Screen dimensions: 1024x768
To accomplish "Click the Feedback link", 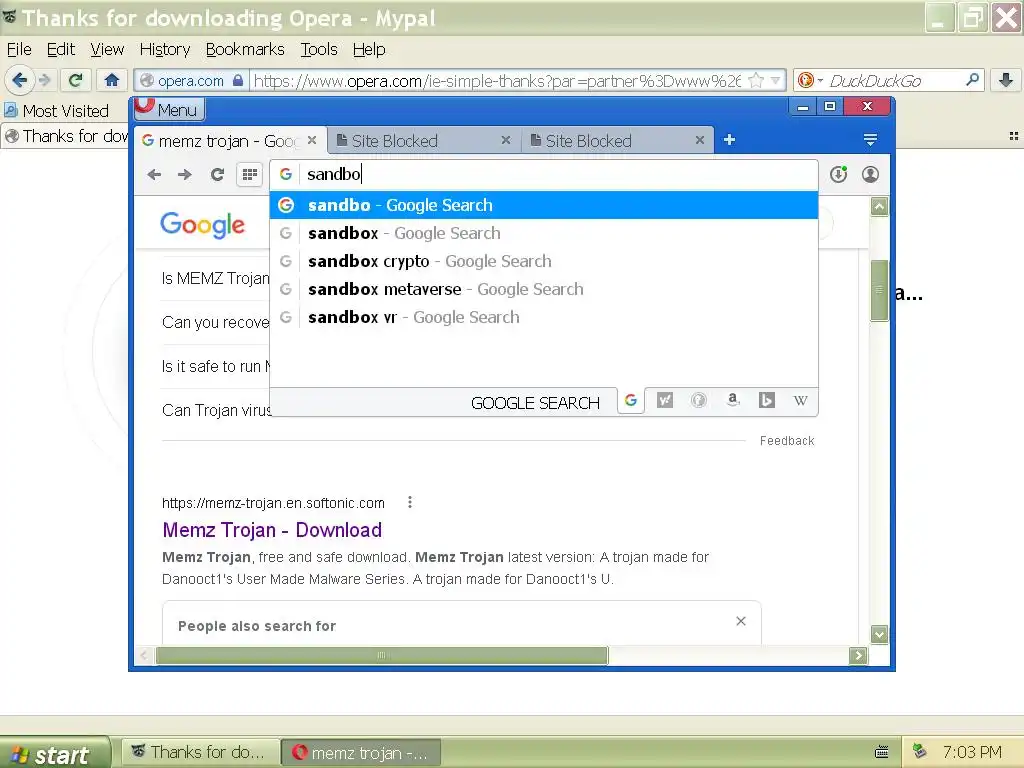I will [787, 441].
